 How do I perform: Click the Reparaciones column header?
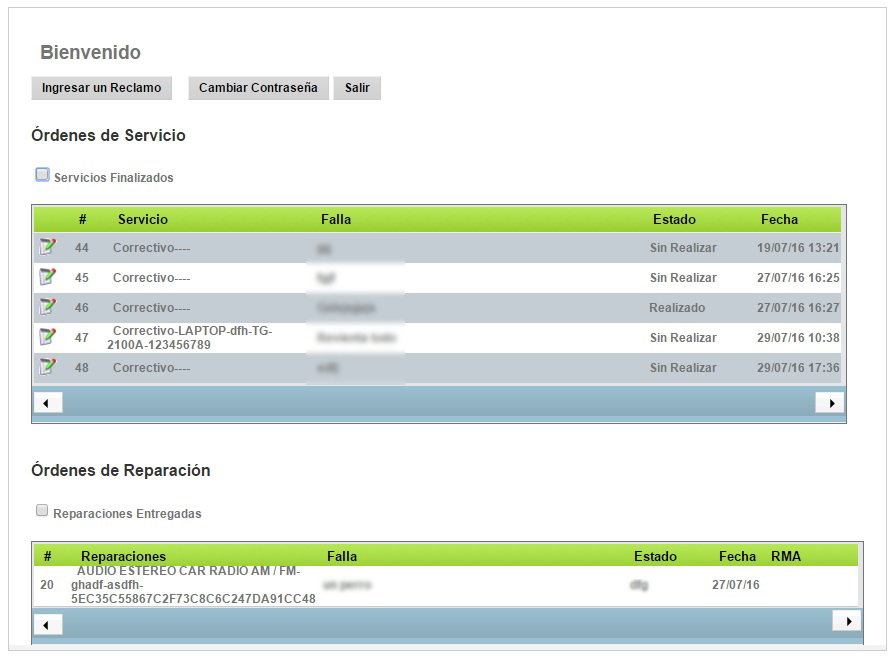124,556
